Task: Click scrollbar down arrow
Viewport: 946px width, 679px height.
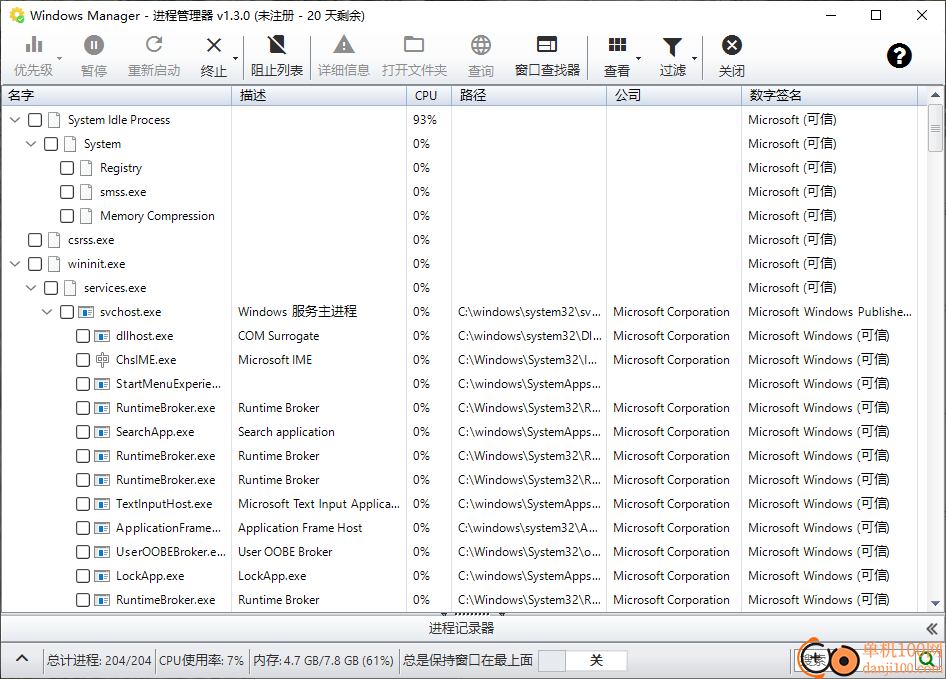Action: click(935, 603)
